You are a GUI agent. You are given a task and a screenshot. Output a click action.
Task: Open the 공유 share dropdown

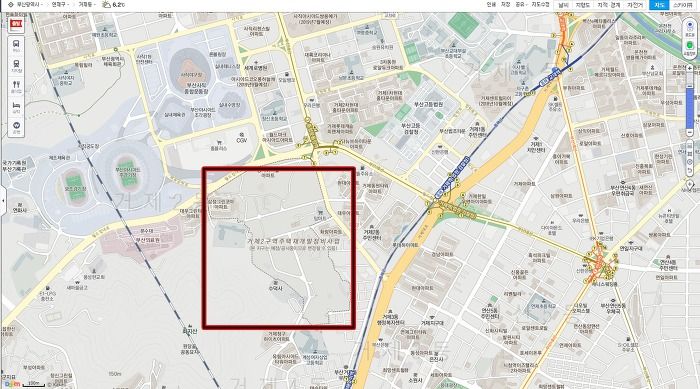pyautogui.click(x=521, y=4)
